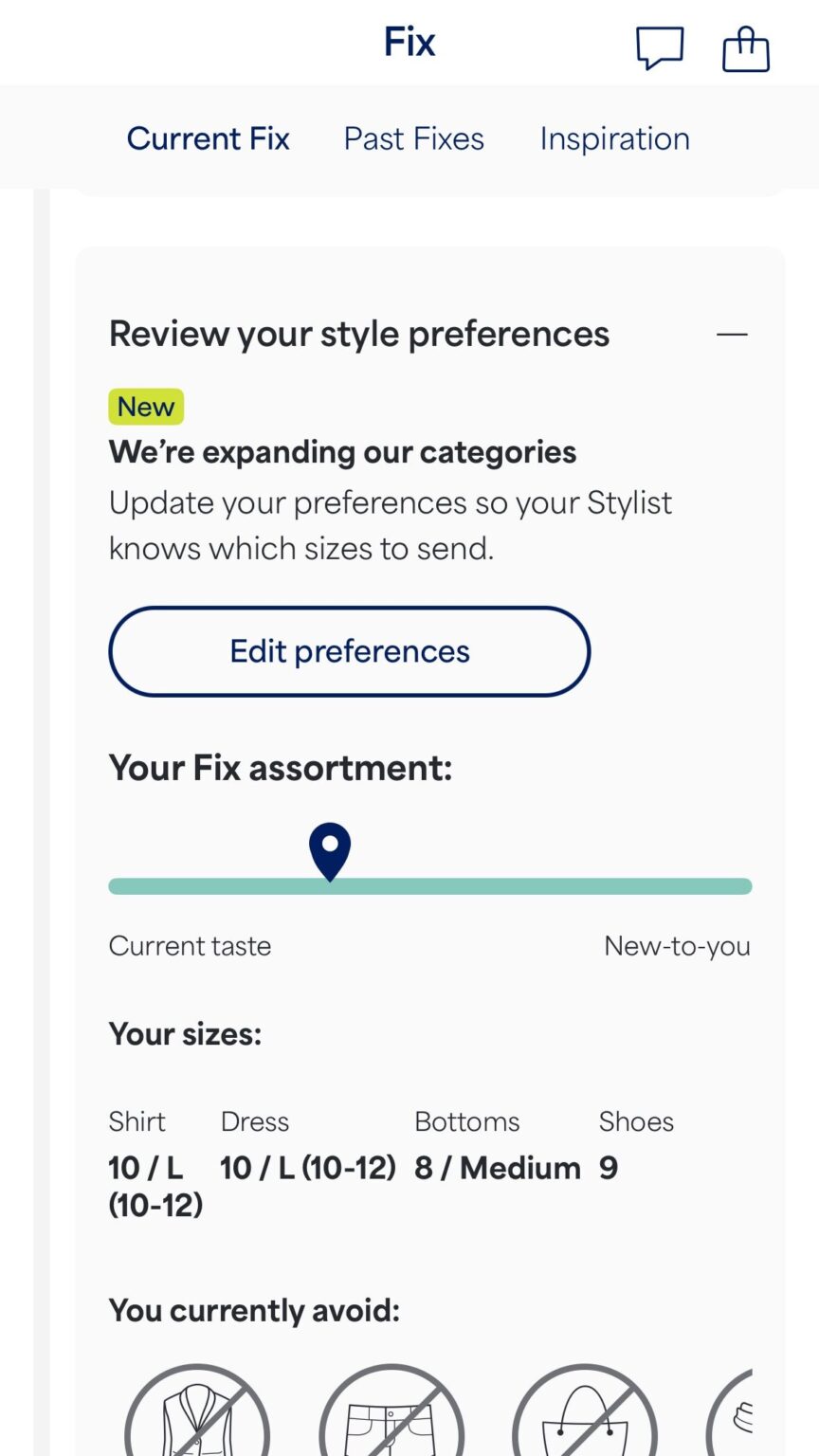The image size is (819, 1456).
Task: Select the New-to-you label
Action: pos(677,945)
